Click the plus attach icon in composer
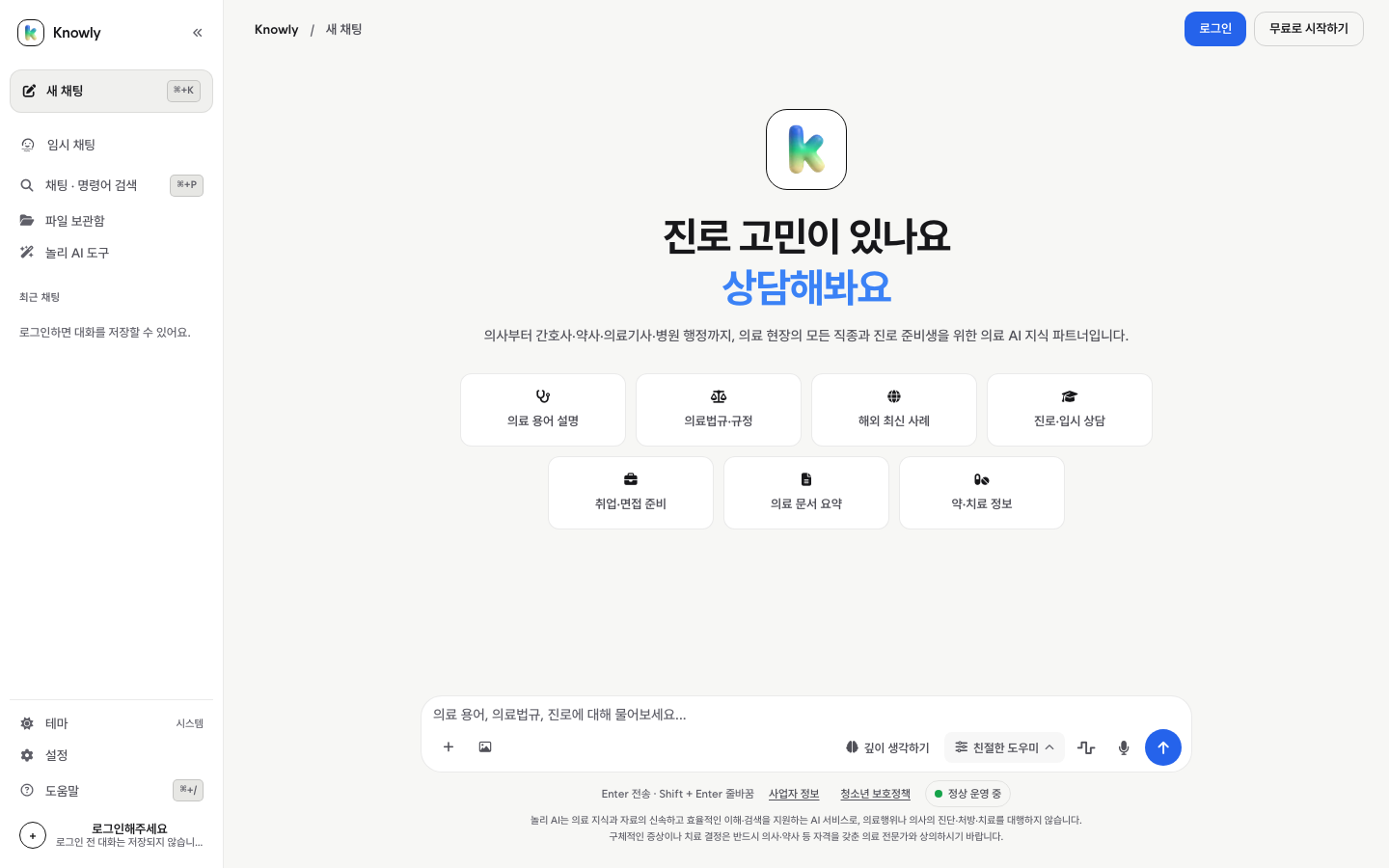The width and height of the screenshot is (1389, 868). click(x=449, y=746)
